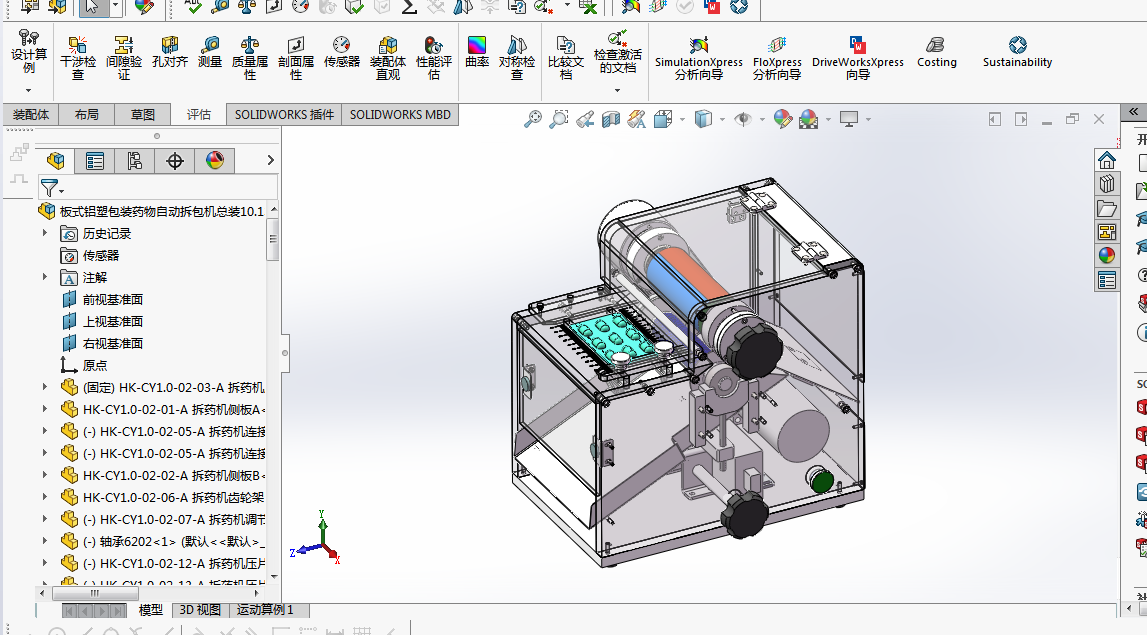
Task: Open the 运动算例 1 tab
Action: [x=265, y=609]
